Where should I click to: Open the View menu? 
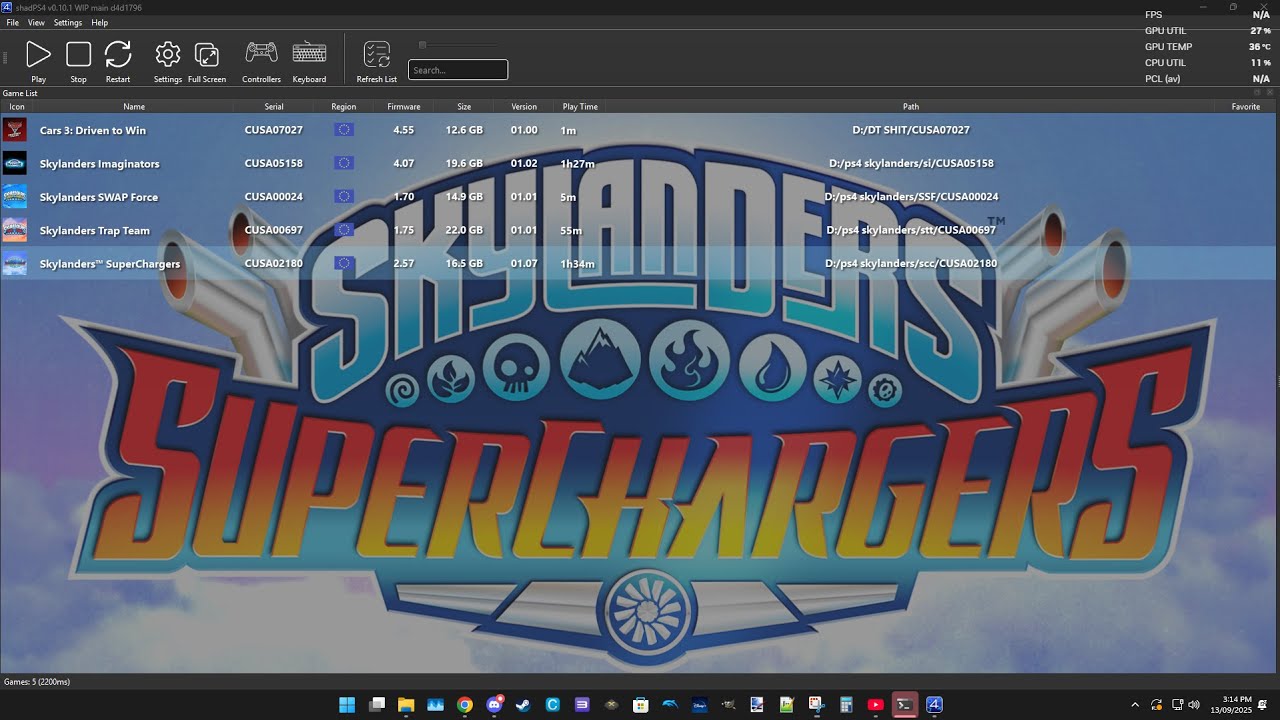pos(36,22)
